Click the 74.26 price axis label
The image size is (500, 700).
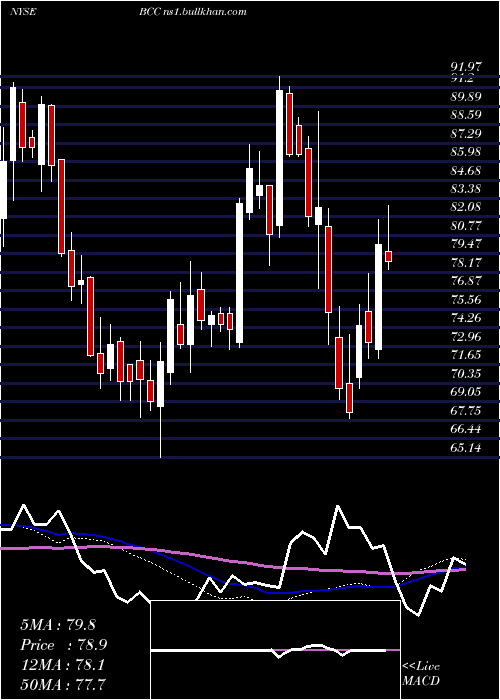click(x=466, y=318)
